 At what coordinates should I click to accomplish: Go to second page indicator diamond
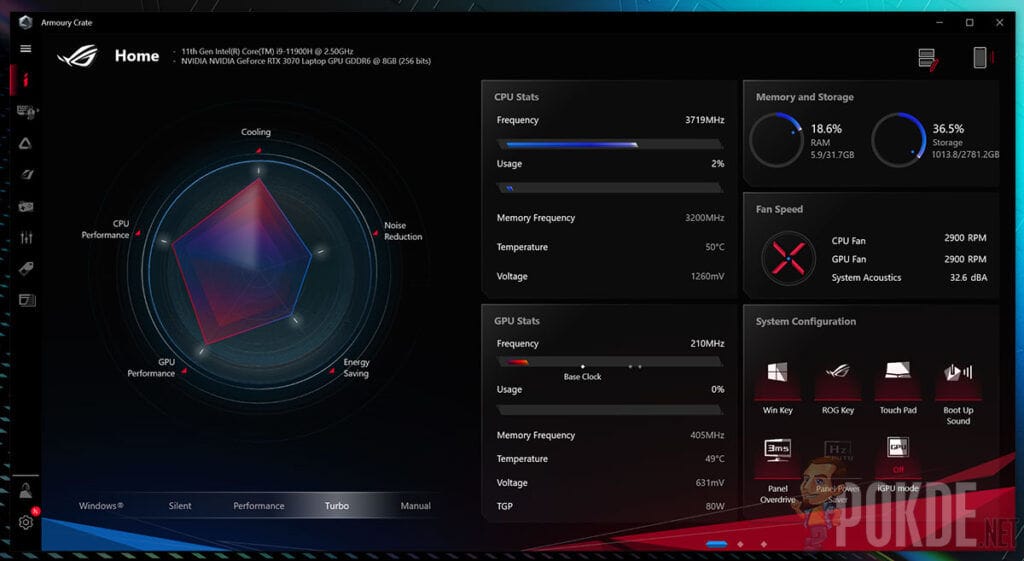tap(740, 543)
